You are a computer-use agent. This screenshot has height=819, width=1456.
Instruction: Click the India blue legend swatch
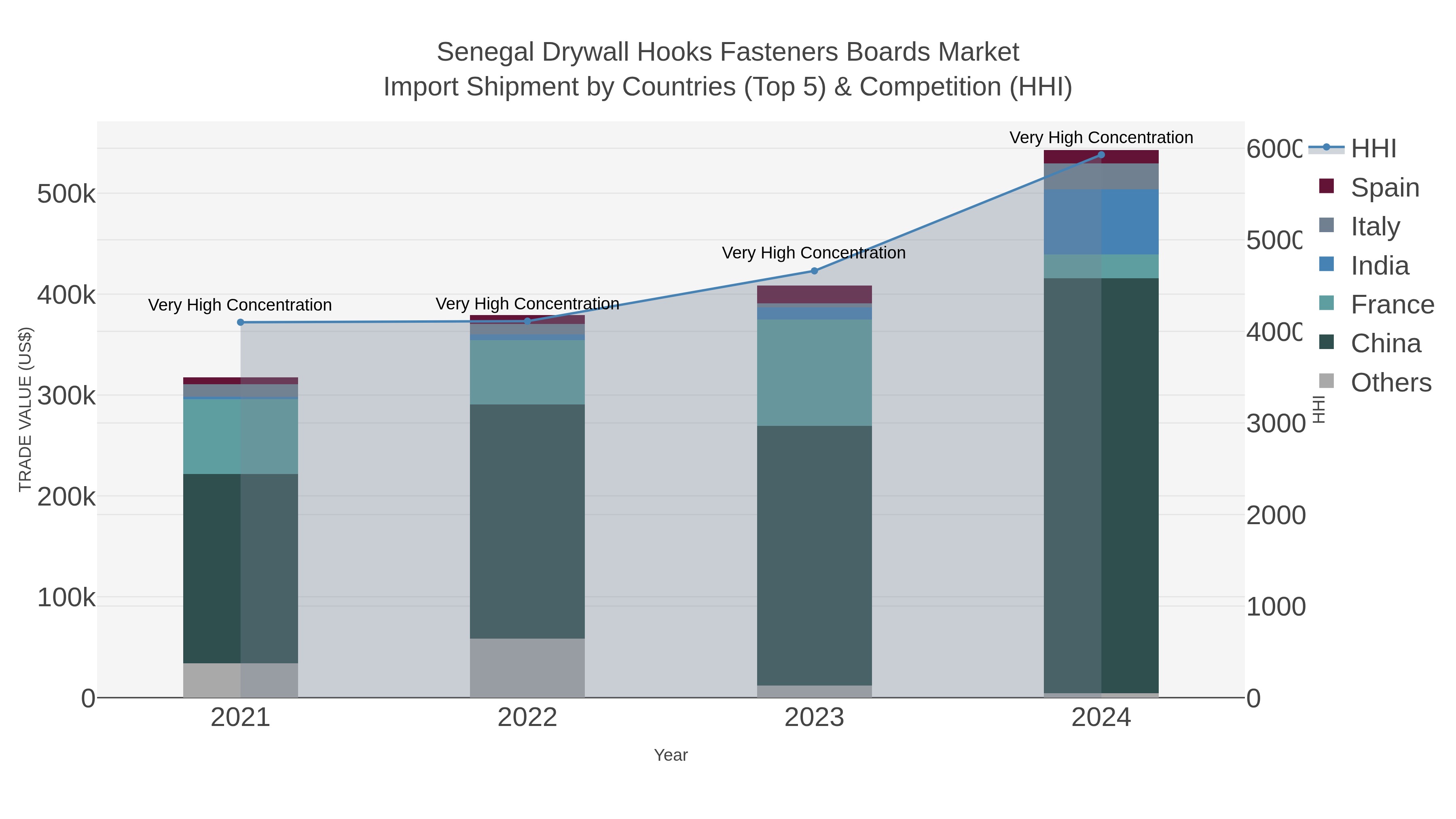click(1326, 264)
